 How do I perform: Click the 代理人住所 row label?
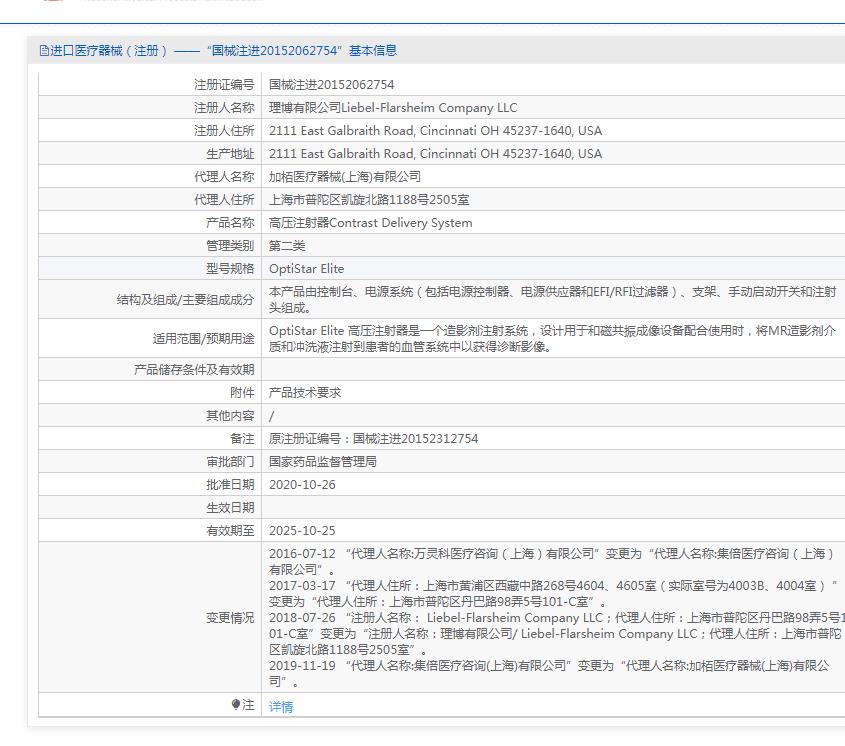click(x=224, y=200)
